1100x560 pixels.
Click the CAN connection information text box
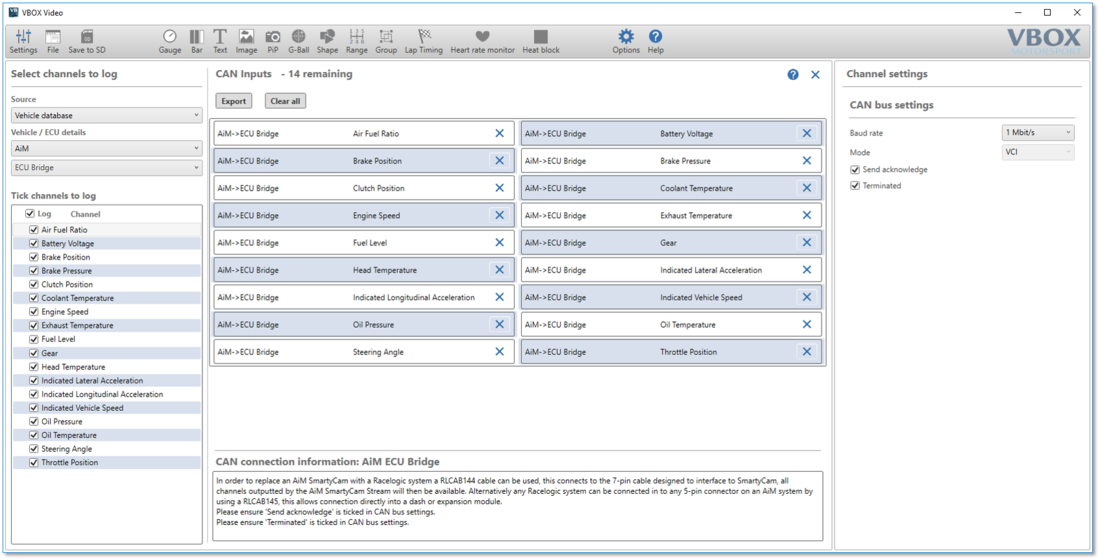pos(518,506)
